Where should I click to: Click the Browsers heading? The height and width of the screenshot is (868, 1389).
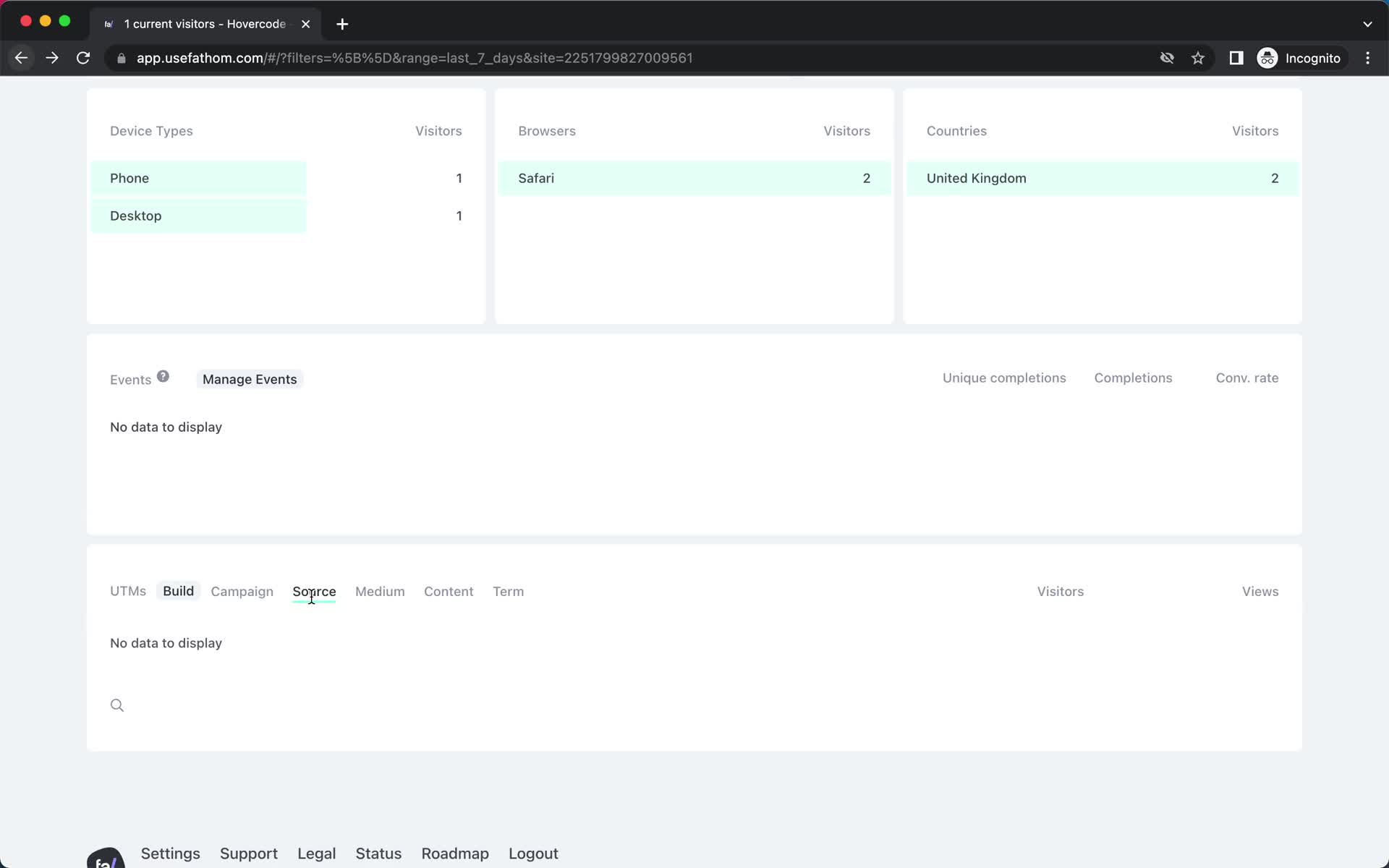tap(547, 131)
